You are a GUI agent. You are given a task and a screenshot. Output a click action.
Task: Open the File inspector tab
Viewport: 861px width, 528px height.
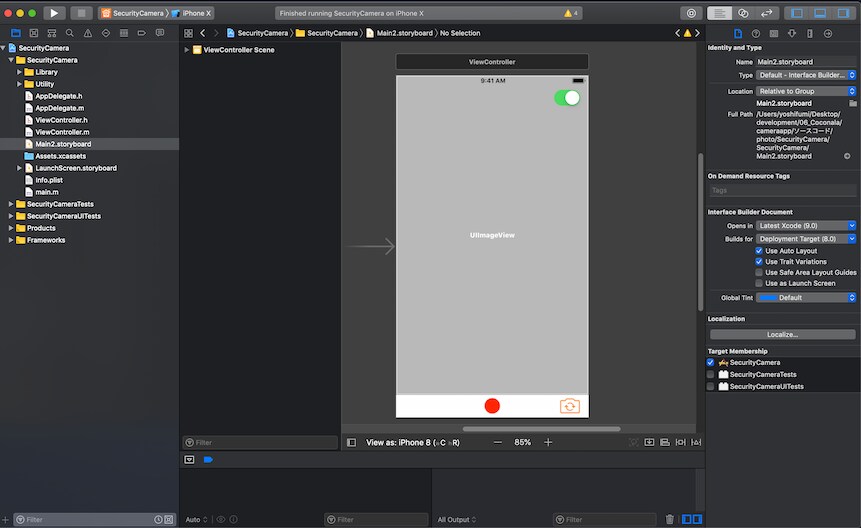click(x=738, y=33)
